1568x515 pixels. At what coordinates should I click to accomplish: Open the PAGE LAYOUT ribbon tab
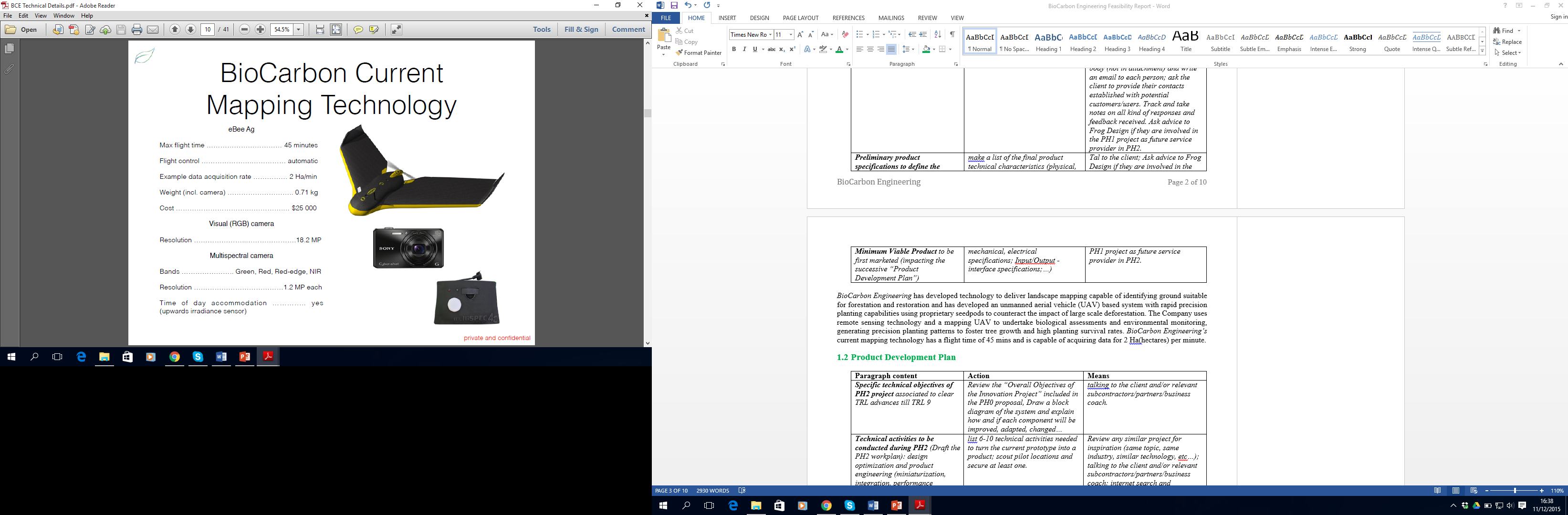coord(800,18)
